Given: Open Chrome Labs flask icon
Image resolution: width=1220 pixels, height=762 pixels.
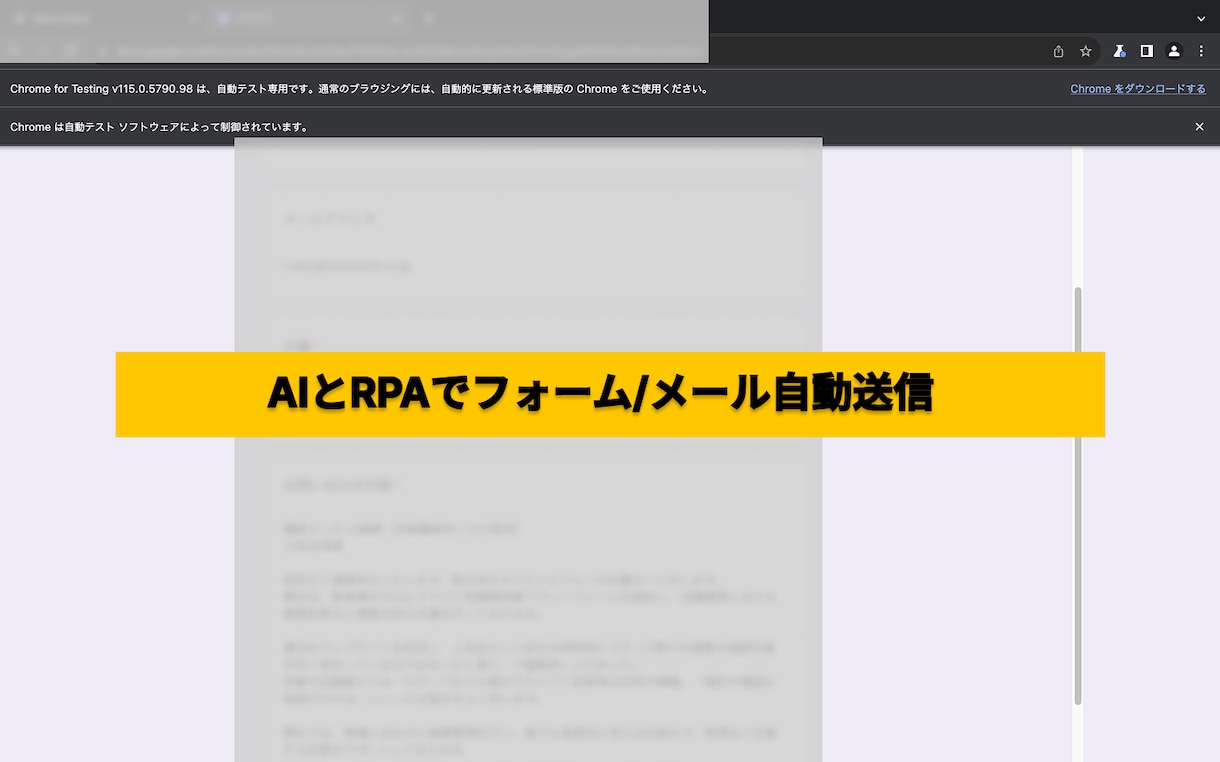Looking at the screenshot, I should 1120,51.
